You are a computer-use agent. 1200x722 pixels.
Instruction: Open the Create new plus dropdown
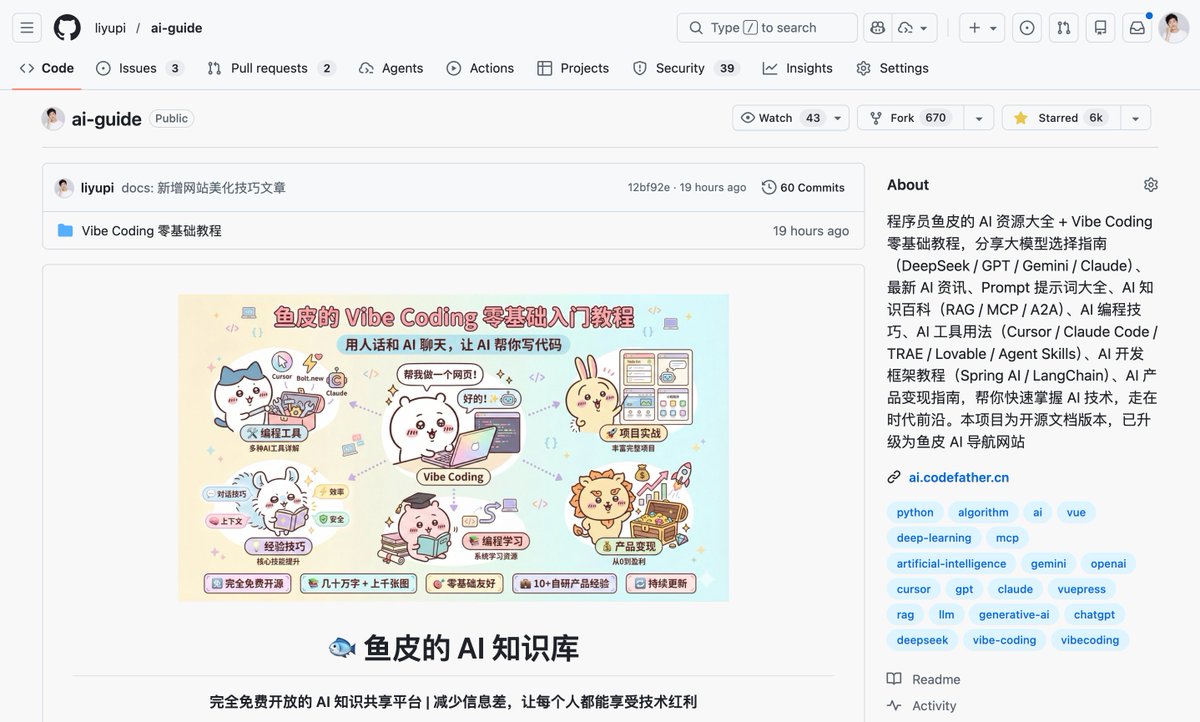983,28
